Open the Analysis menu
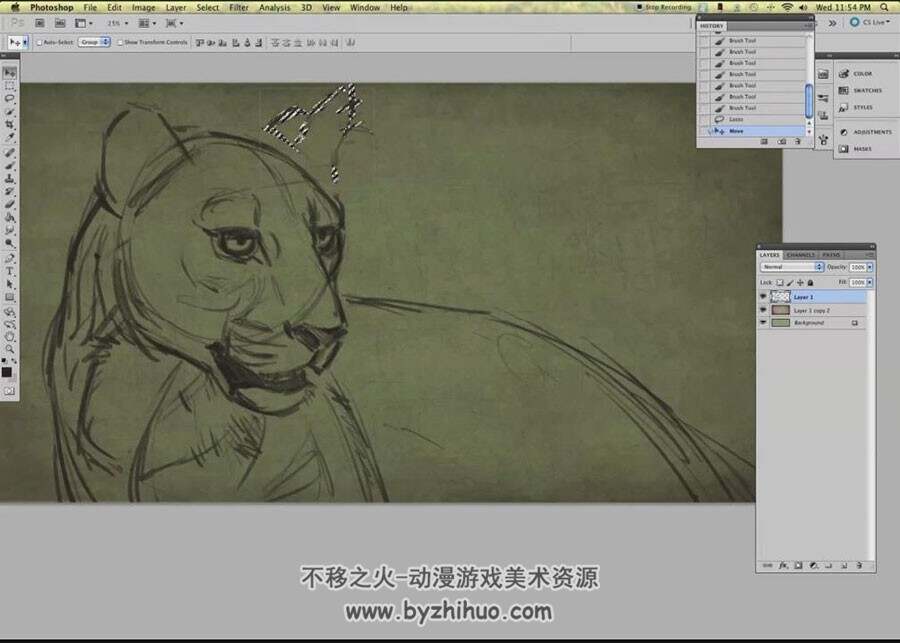Screen dimensions: 900x643 tap(274, 7)
